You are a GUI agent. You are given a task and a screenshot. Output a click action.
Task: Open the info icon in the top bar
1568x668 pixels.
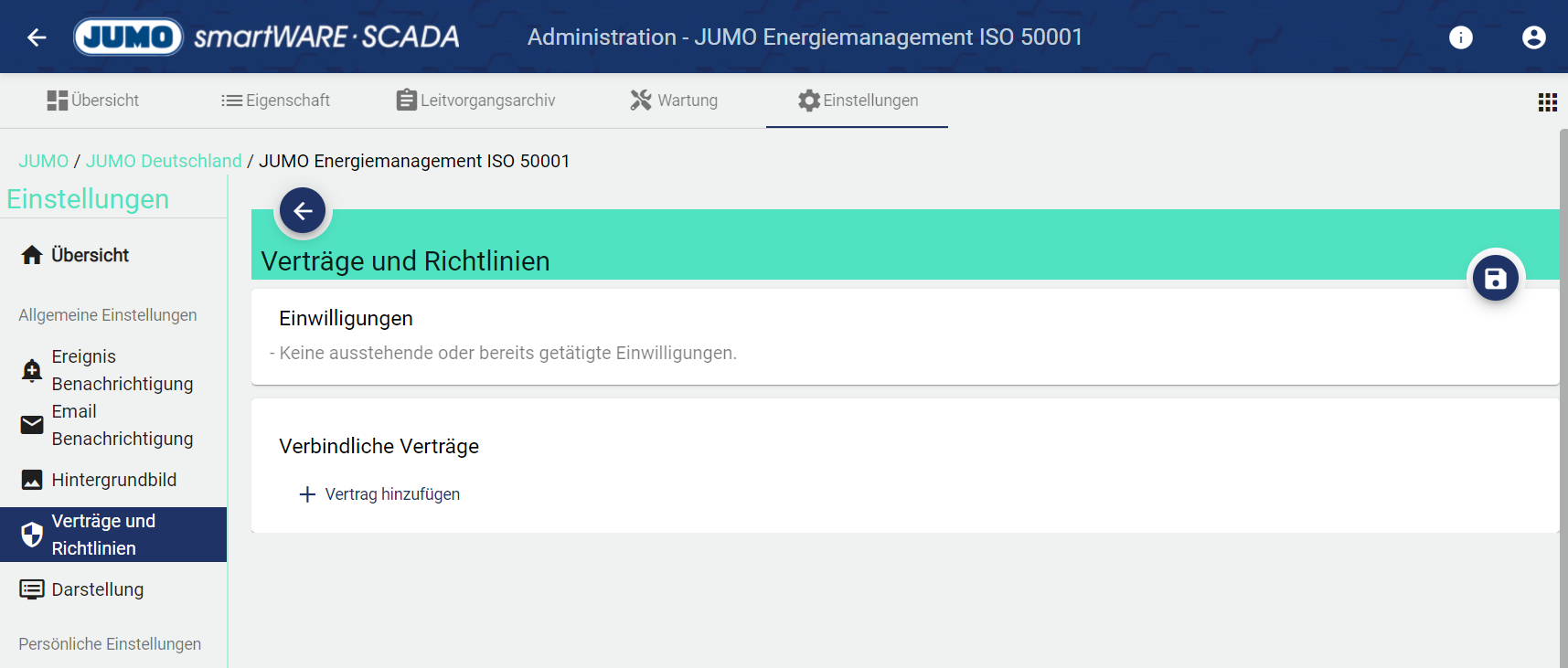(1460, 37)
